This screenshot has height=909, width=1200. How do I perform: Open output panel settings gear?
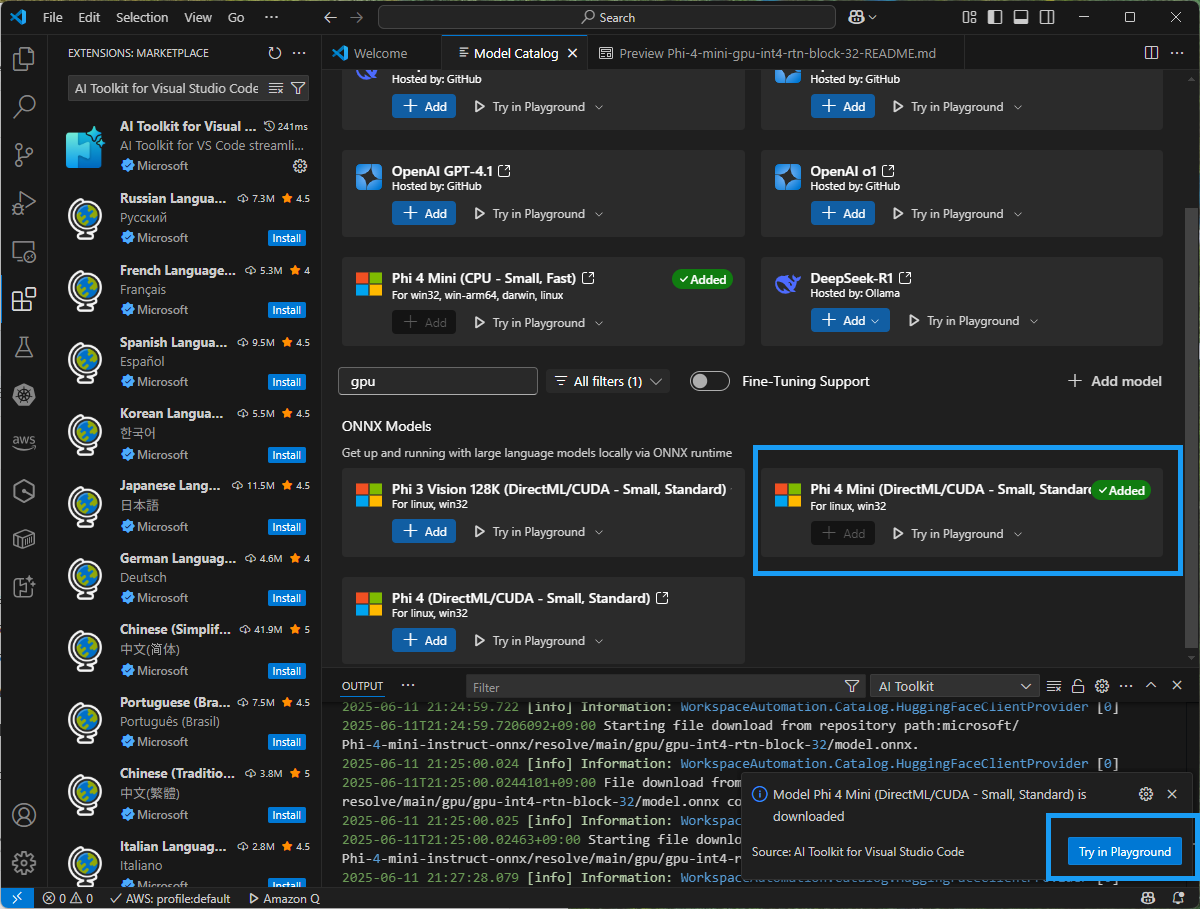pyautogui.click(x=1102, y=686)
